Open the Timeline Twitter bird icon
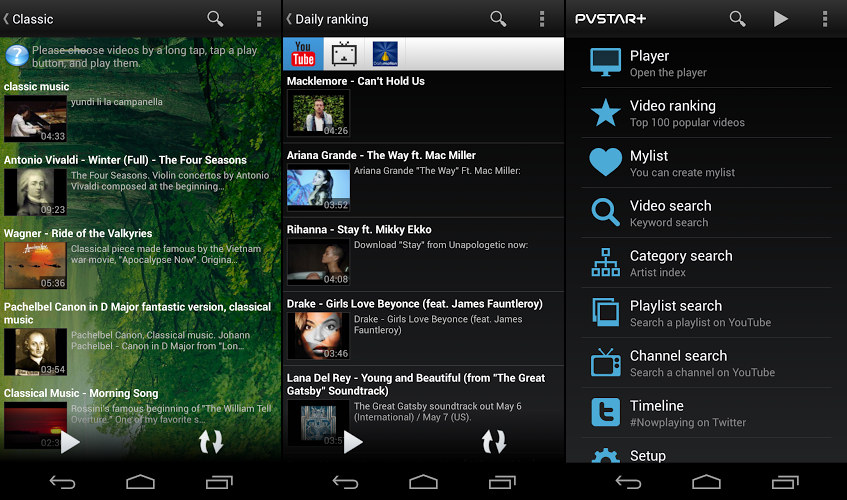The image size is (847, 500). pos(605,413)
